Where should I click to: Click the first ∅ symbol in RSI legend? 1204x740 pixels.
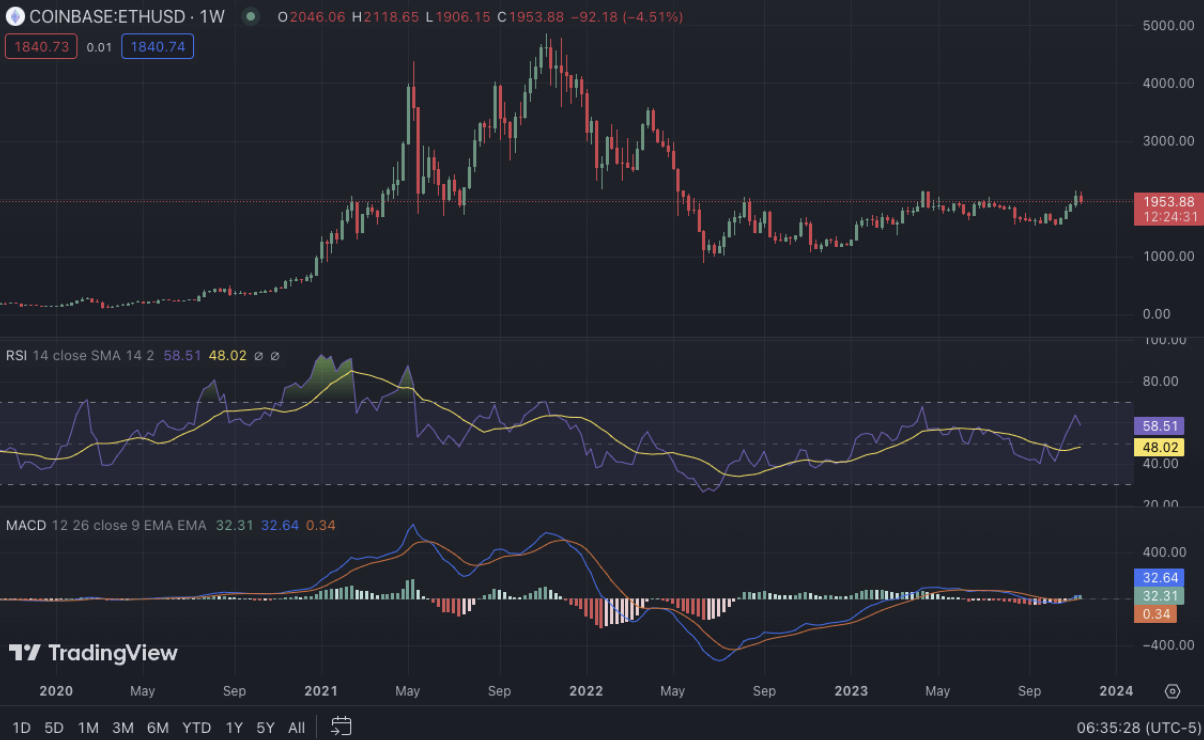[258, 355]
